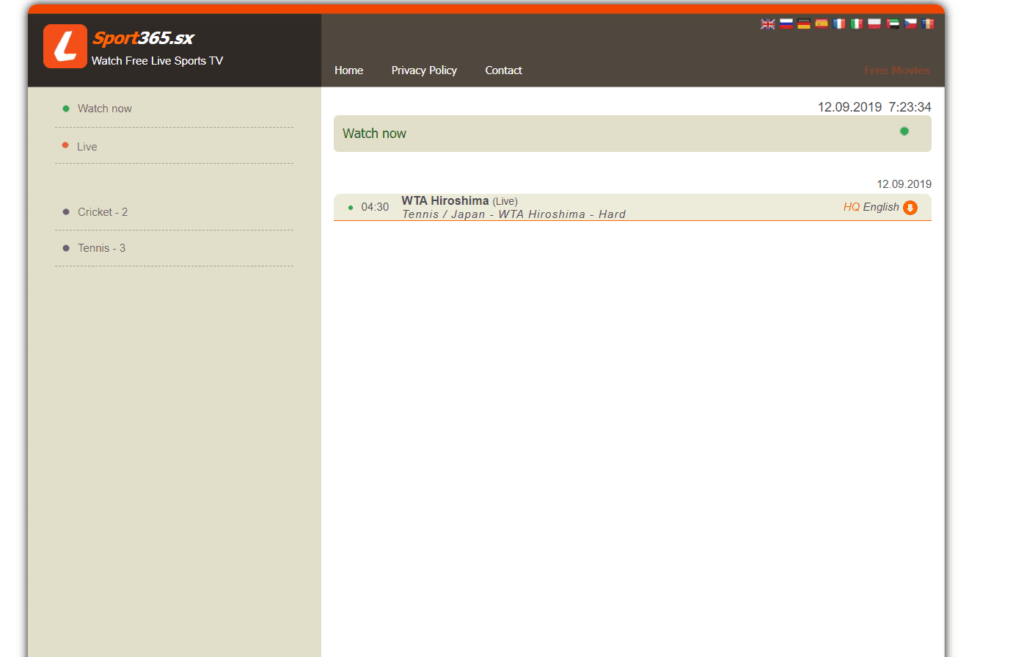Screen dimensions: 1024x657
Task: Click the Free Movies link
Action: (897, 70)
